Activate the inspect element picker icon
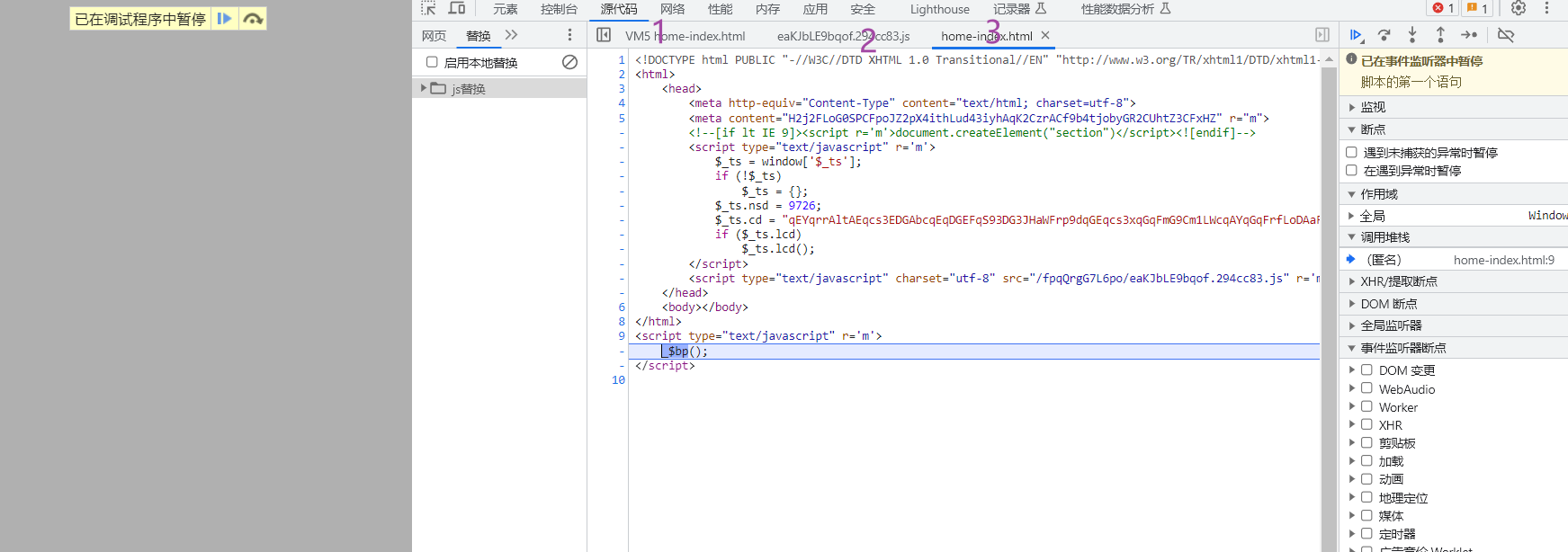The image size is (1568, 552). [428, 8]
